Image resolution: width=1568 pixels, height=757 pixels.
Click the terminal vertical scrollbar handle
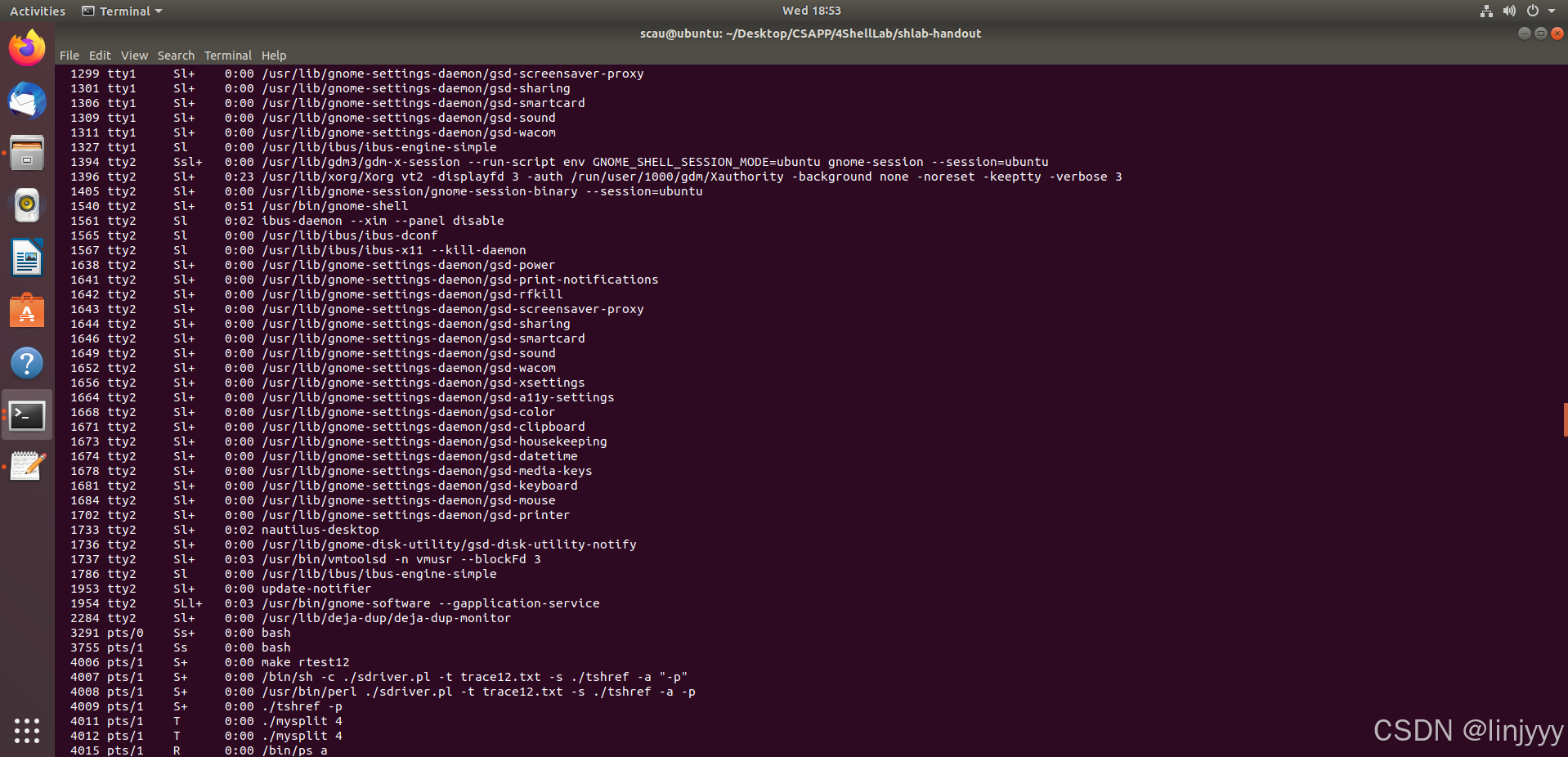(1565, 420)
